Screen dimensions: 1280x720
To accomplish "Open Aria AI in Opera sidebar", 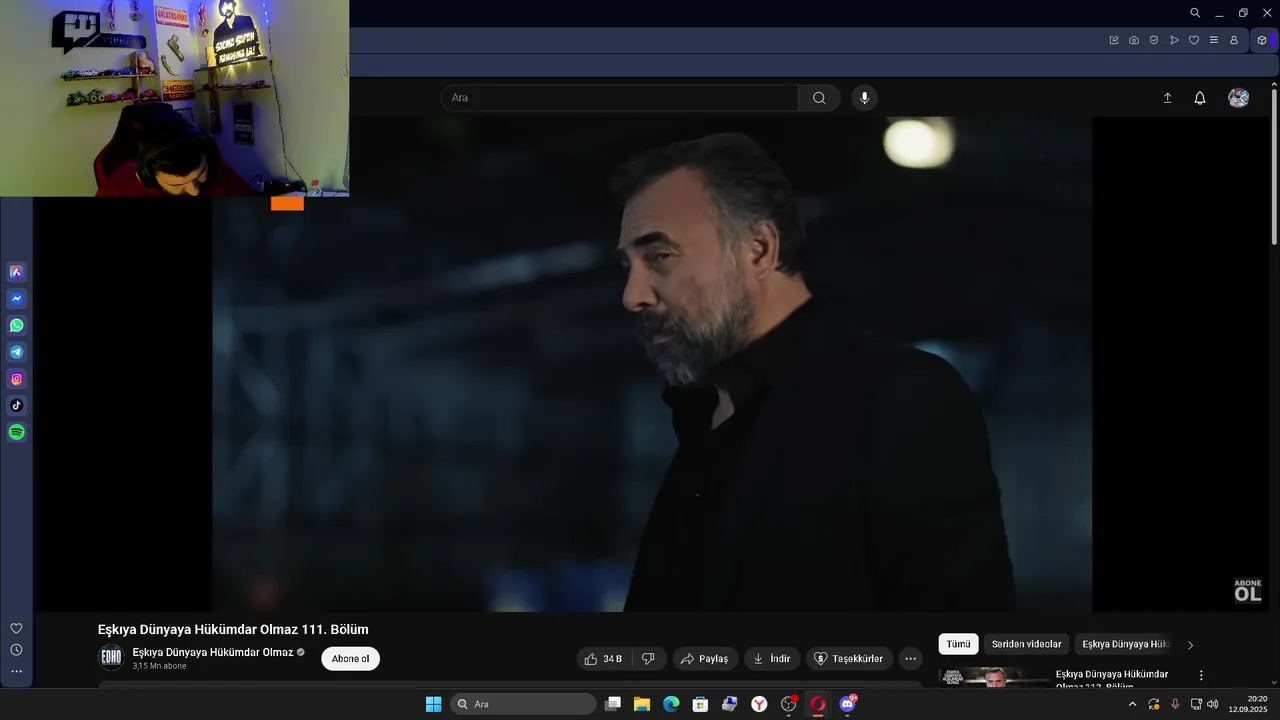I will coord(16,272).
